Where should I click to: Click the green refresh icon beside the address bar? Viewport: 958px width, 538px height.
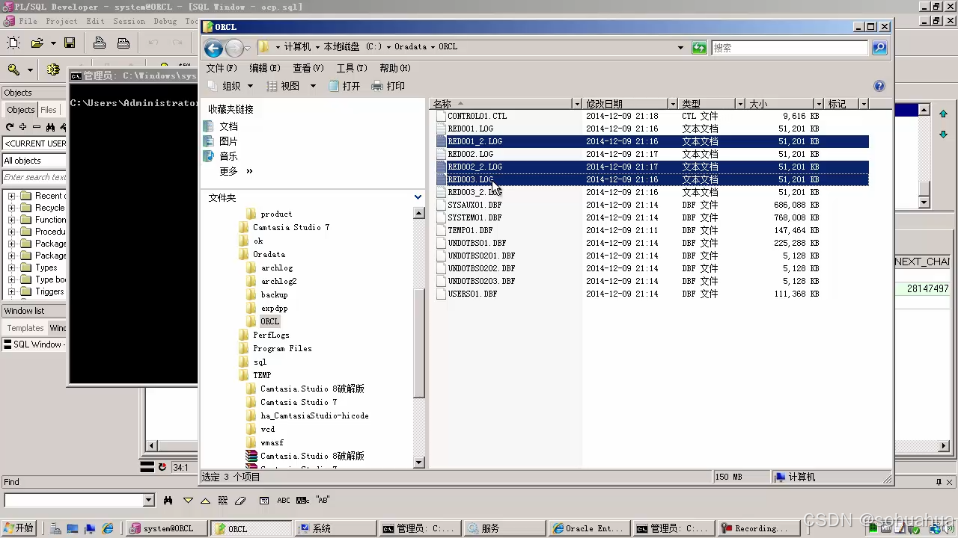coord(699,48)
